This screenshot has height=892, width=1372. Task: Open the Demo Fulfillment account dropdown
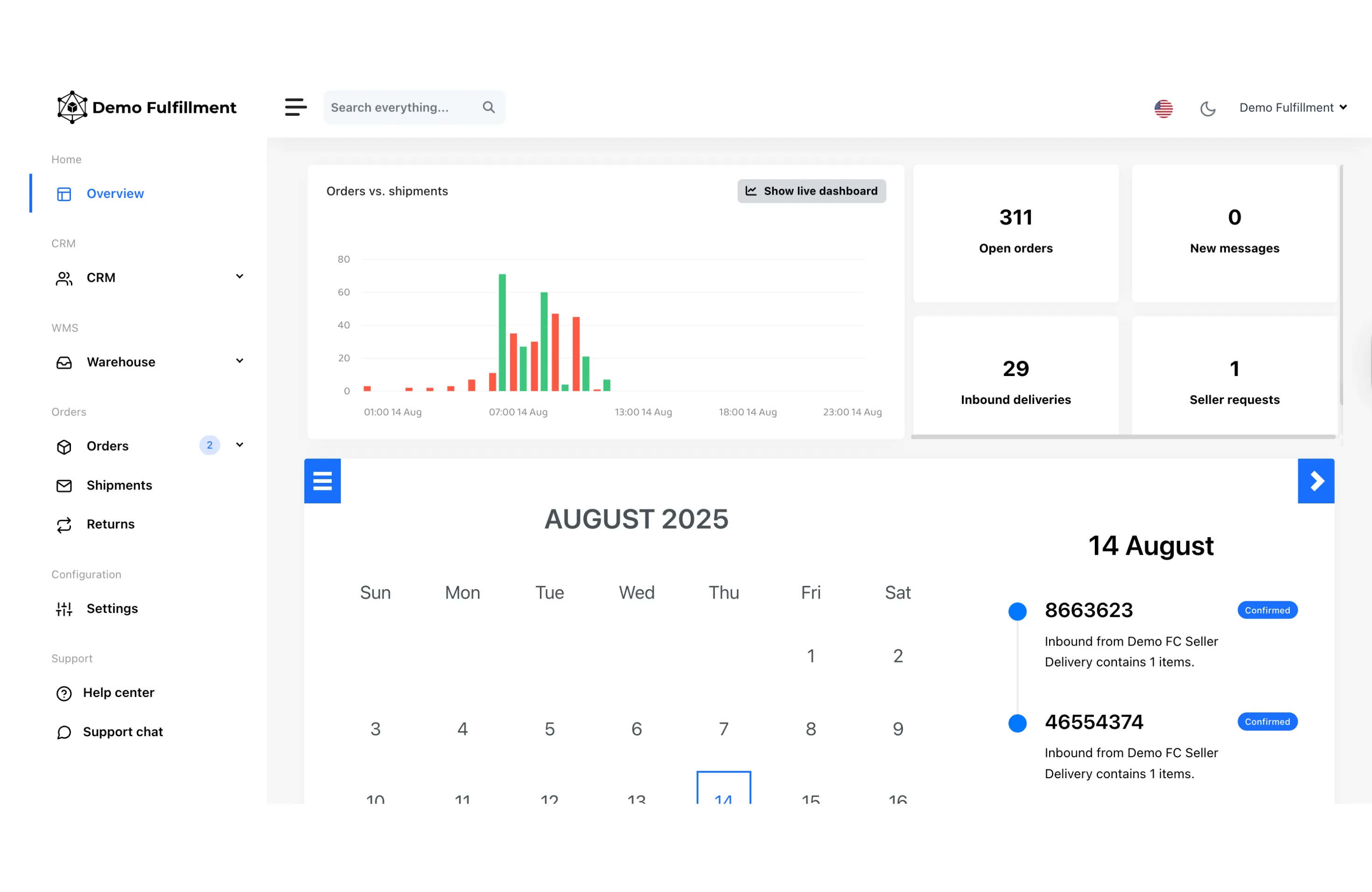pyautogui.click(x=1293, y=108)
